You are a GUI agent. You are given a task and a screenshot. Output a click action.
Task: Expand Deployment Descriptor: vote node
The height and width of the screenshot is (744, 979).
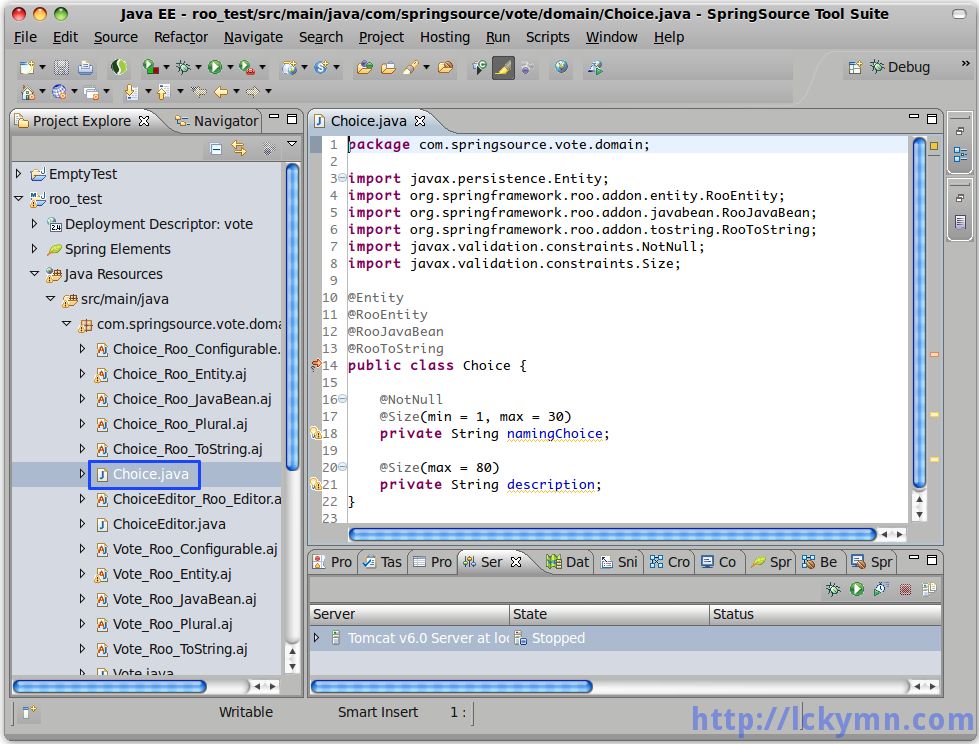pyautogui.click(x=34, y=223)
